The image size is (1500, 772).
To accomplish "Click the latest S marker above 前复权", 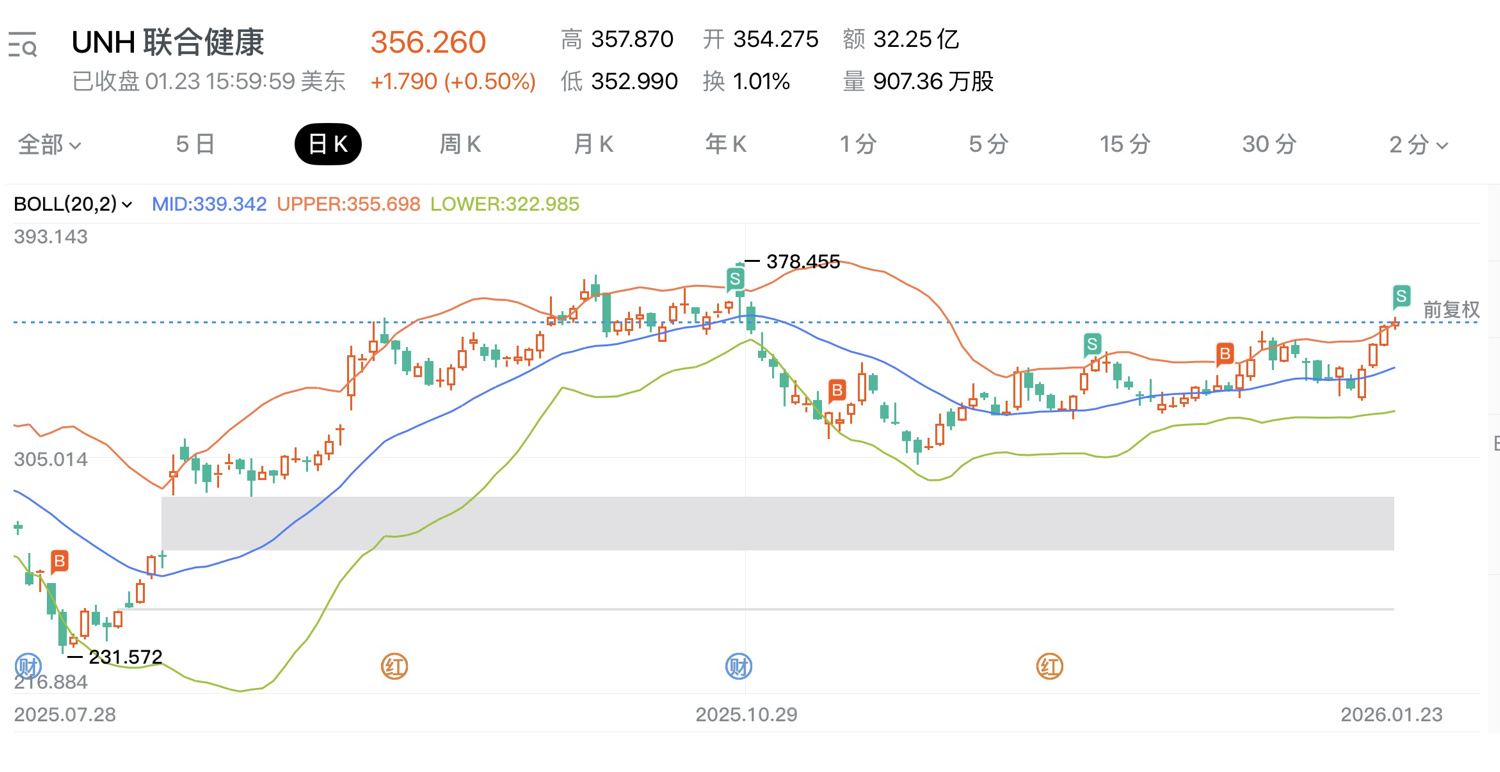I will 1402,297.
